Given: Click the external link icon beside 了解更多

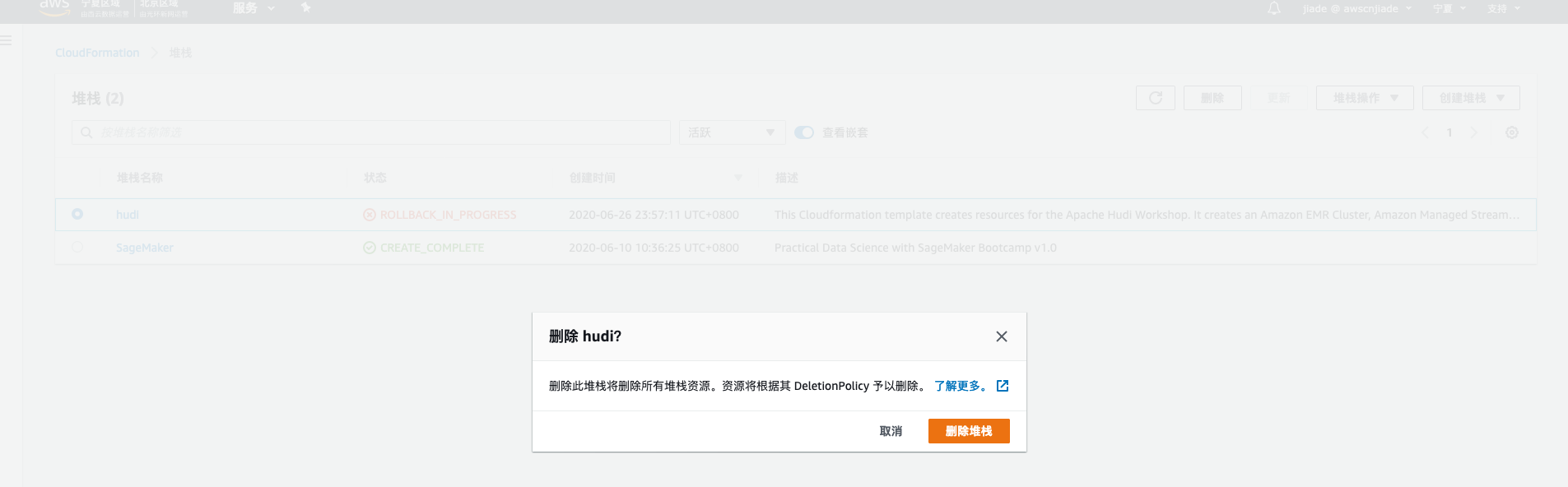Looking at the screenshot, I should (1003, 386).
